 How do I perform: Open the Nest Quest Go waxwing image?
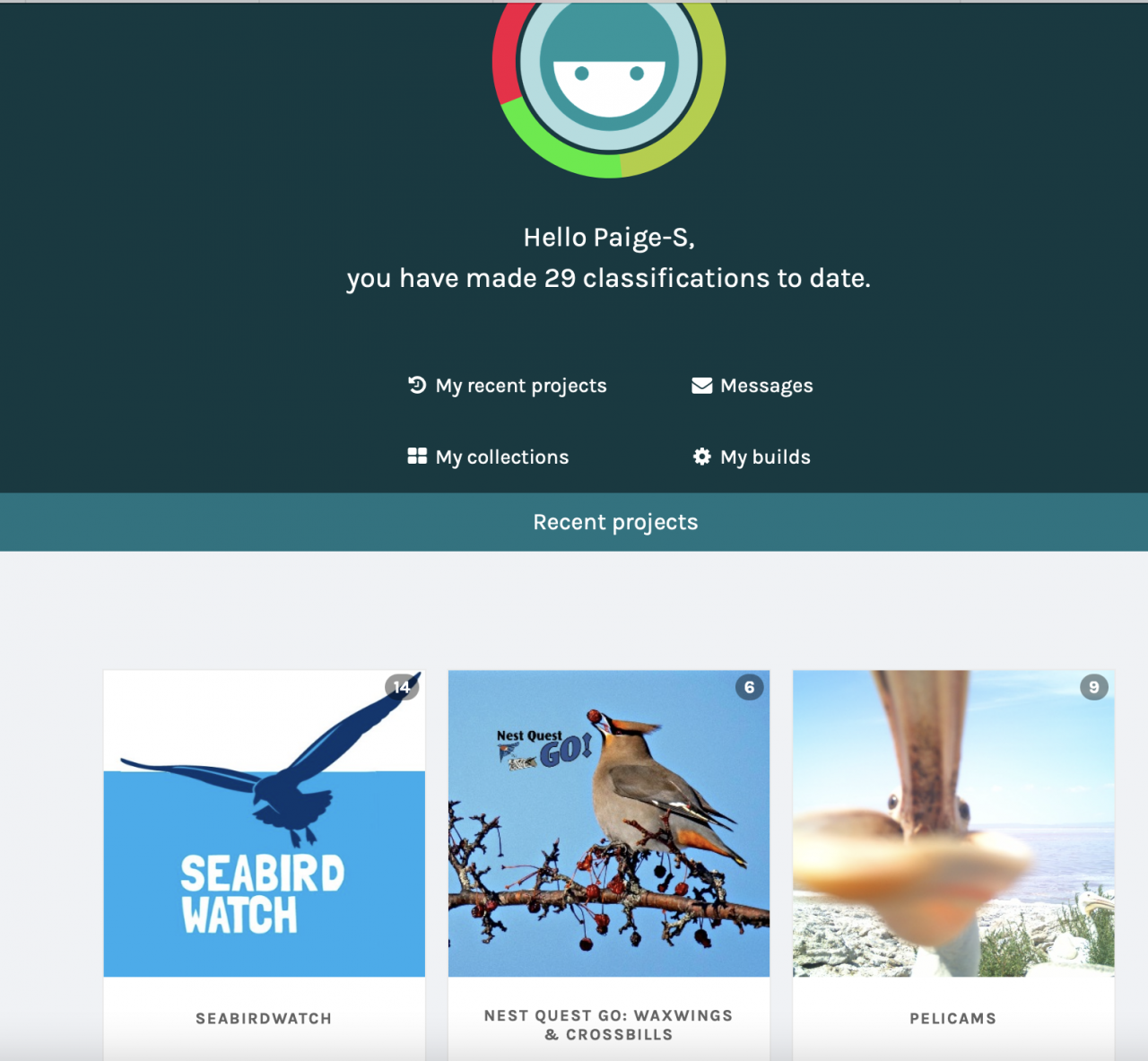coord(609,823)
